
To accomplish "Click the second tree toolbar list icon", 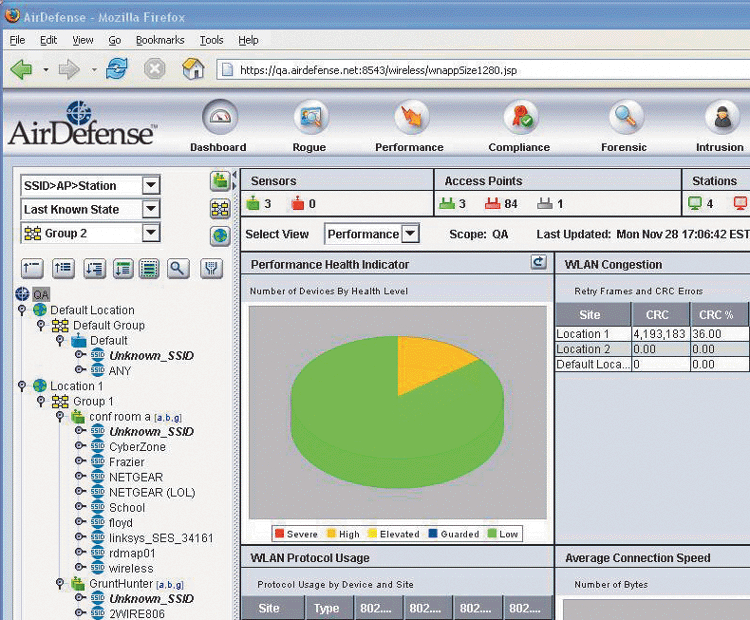I will tap(63, 268).
